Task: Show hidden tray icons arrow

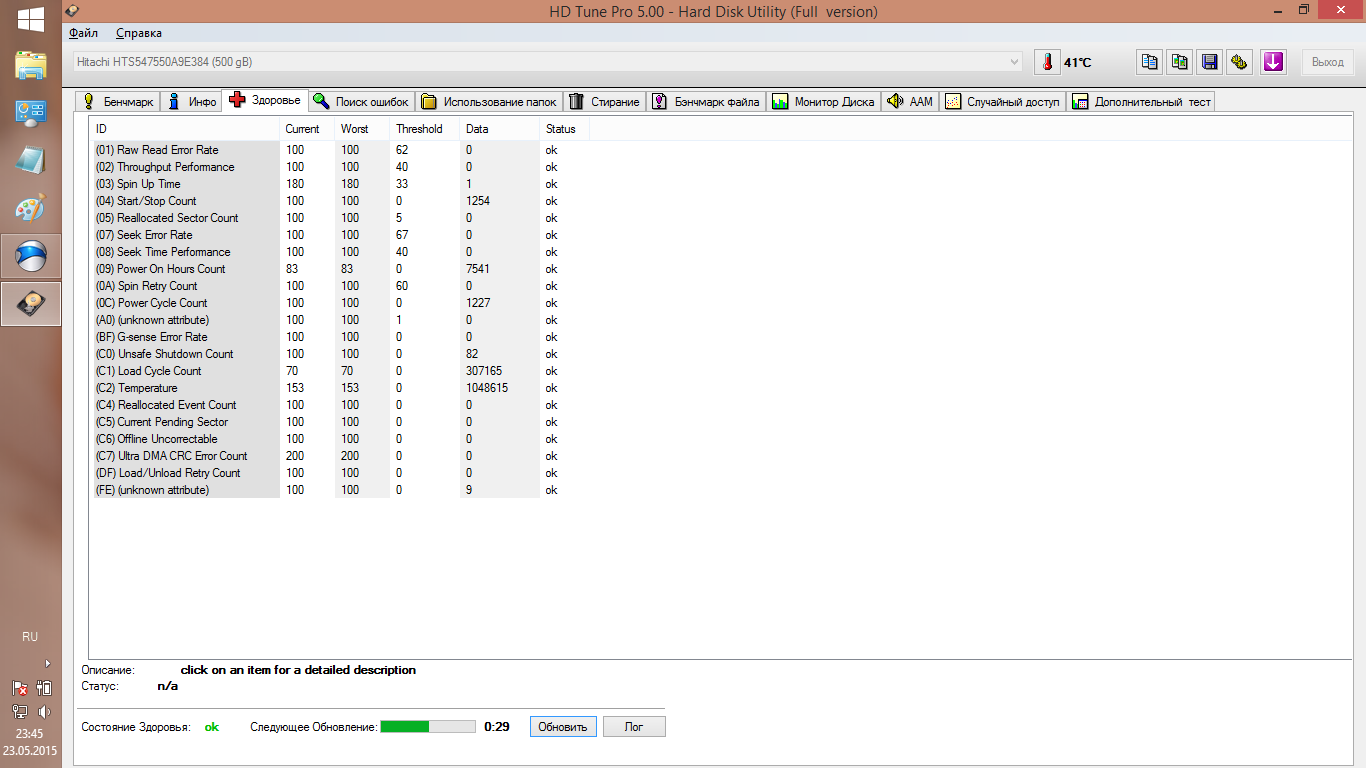Action: [x=47, y=663]
